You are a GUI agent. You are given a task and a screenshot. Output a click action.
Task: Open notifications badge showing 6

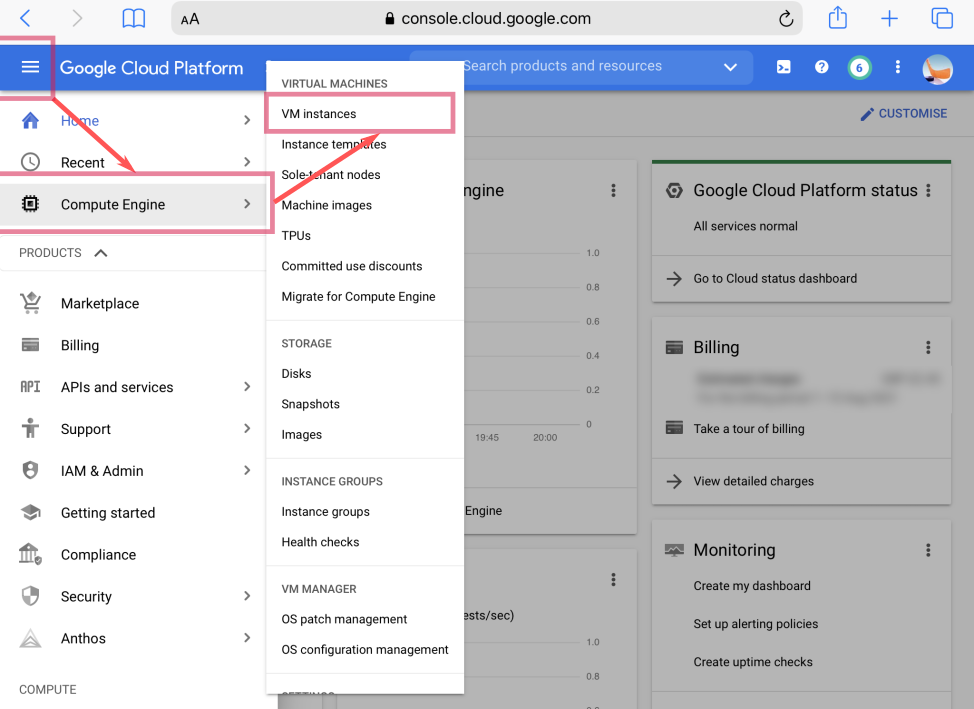click(x=858, y=67)
